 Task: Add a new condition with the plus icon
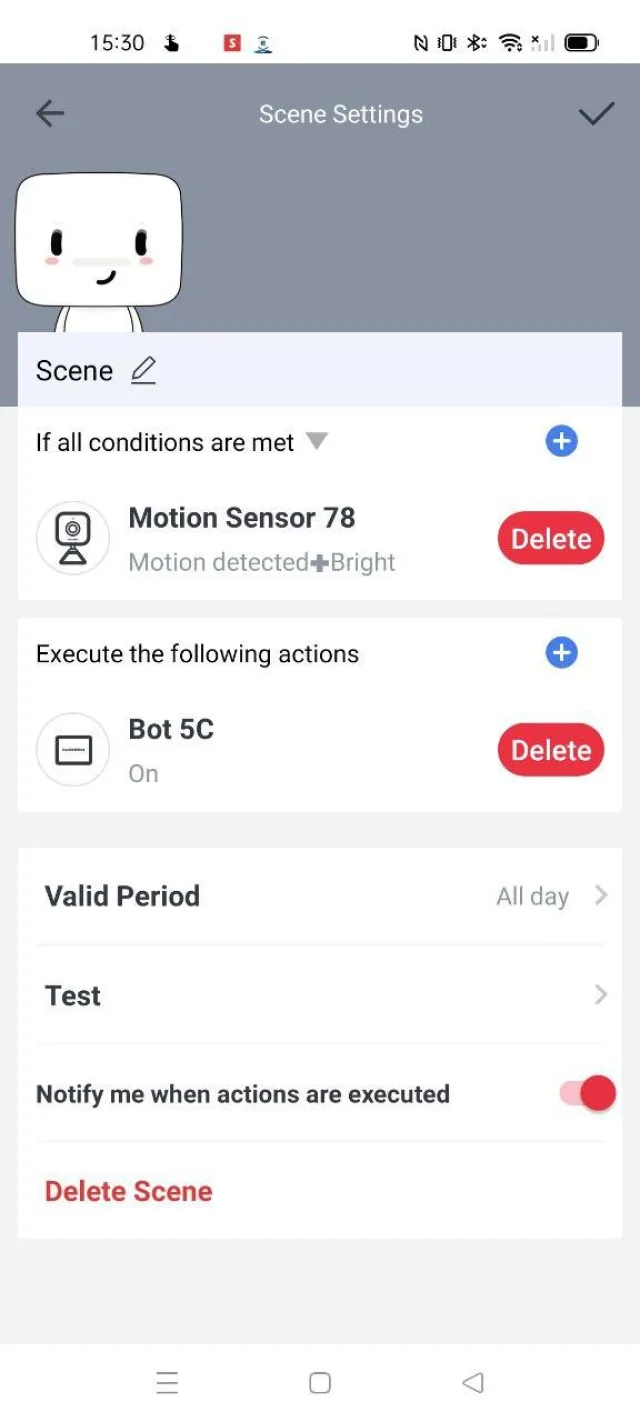(561, 441)
